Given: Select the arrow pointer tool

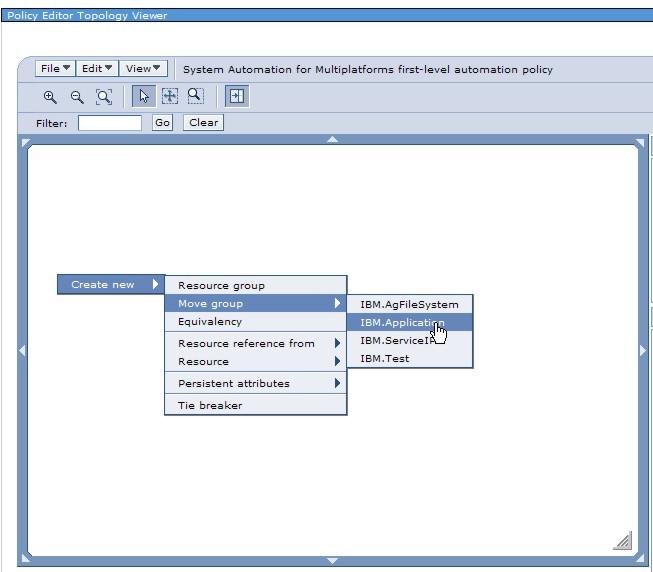Looking at the screenshot, I should tap(144, 96).
